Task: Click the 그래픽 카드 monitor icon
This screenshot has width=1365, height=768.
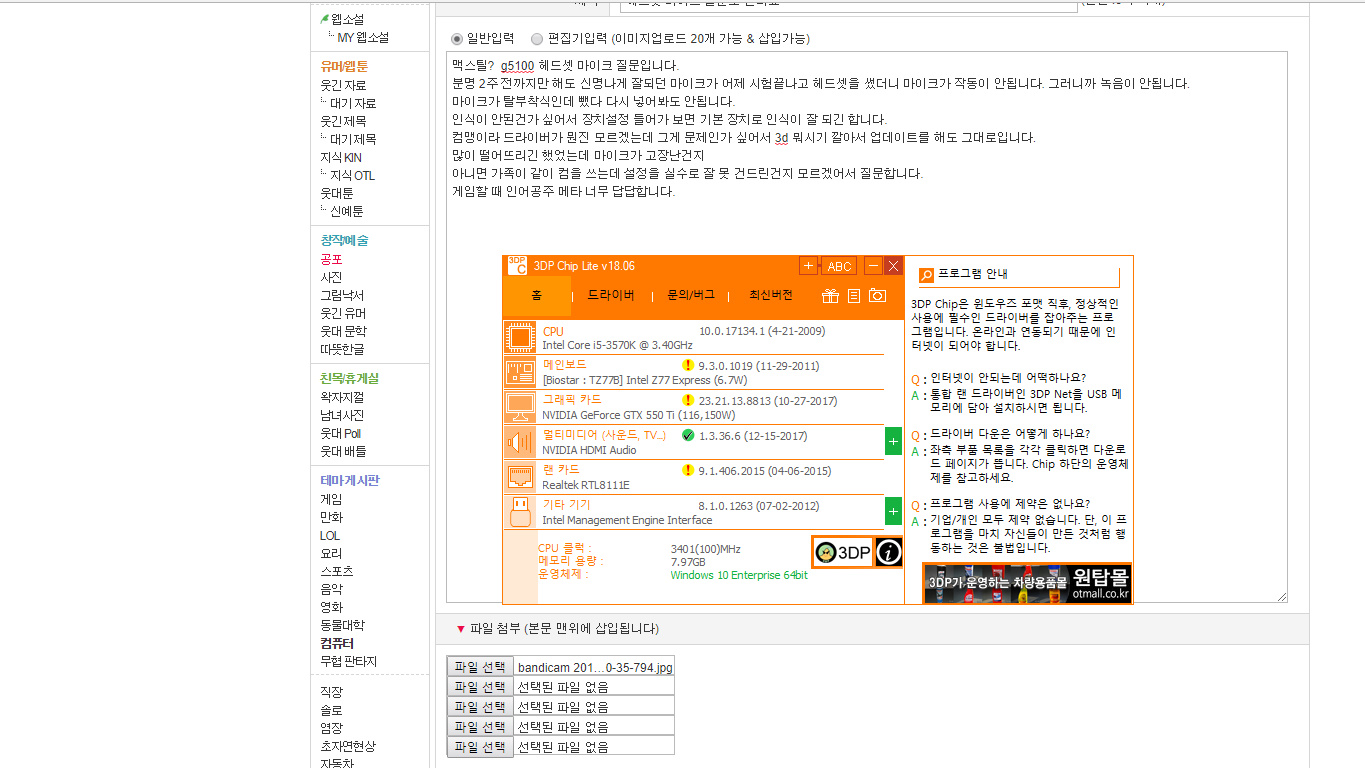Action: pyautogui.click(x=520, y=407)
